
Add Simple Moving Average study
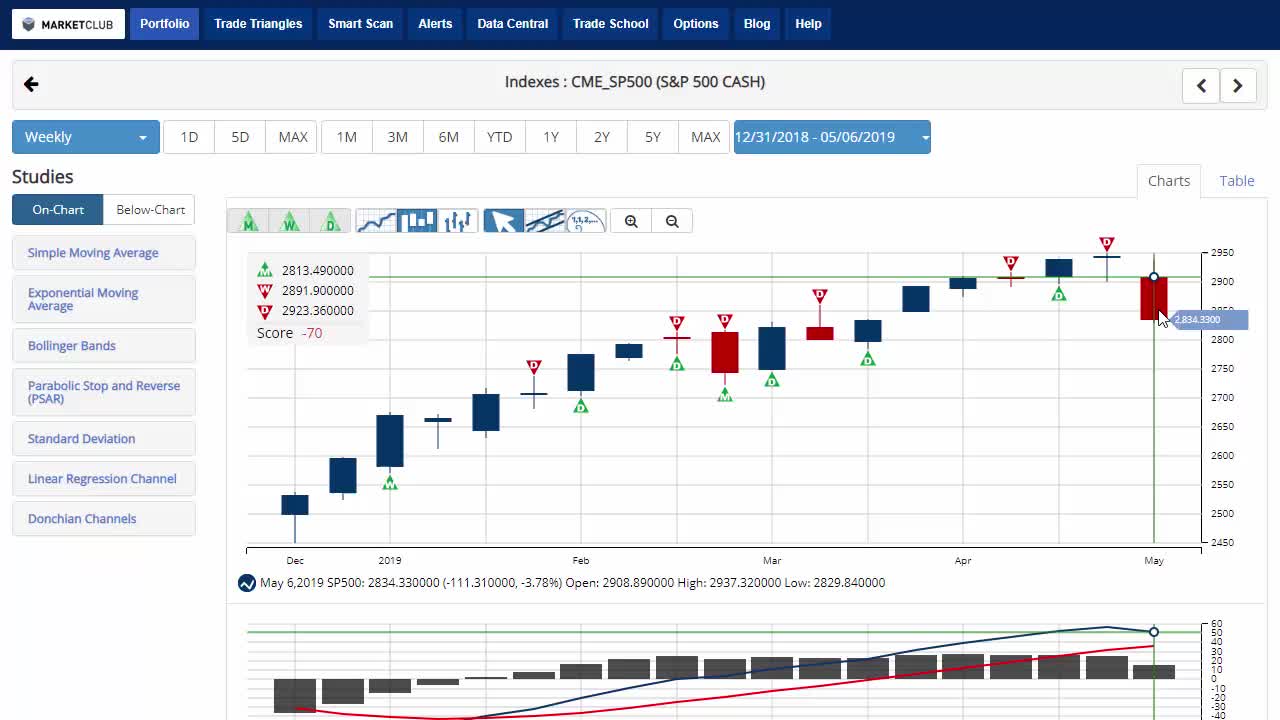104,253
